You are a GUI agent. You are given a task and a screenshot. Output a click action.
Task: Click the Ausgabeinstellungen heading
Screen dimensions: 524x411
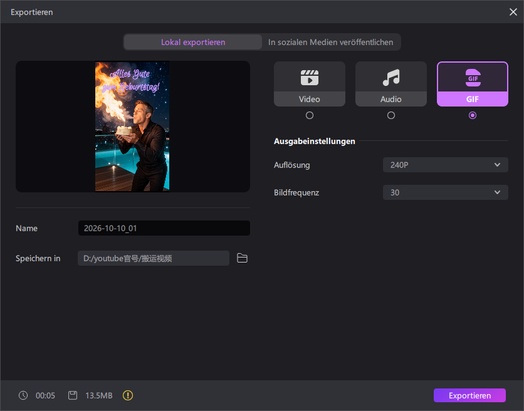pyautogui.click(x=314, y=141)
